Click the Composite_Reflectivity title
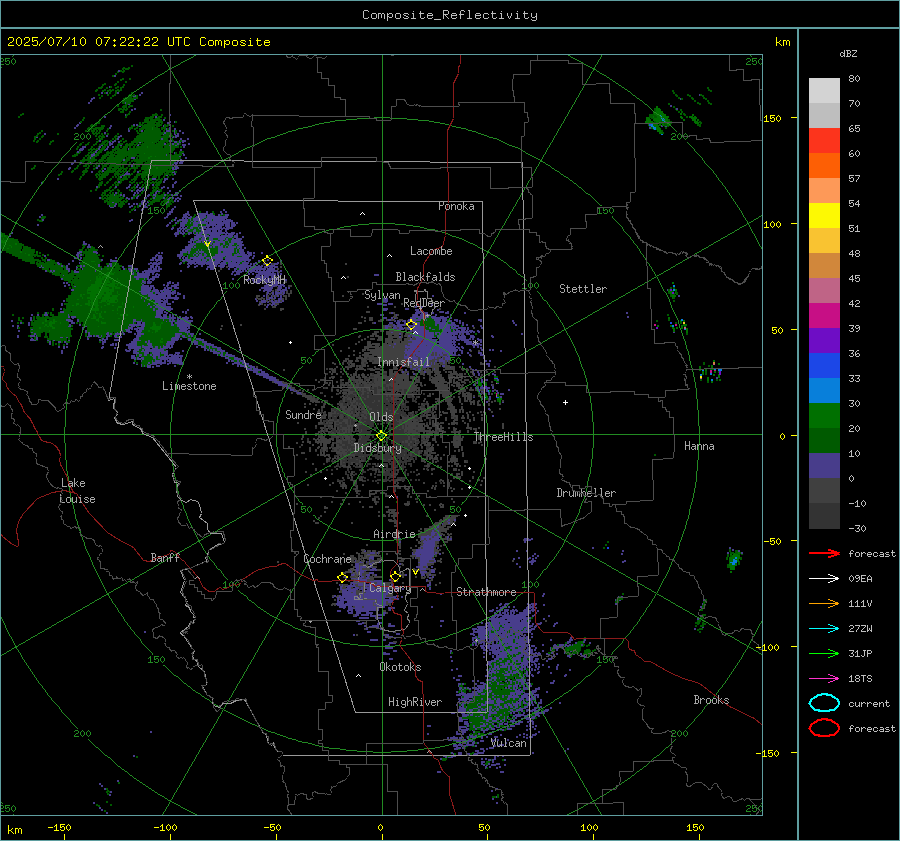 tap(450, 15)
